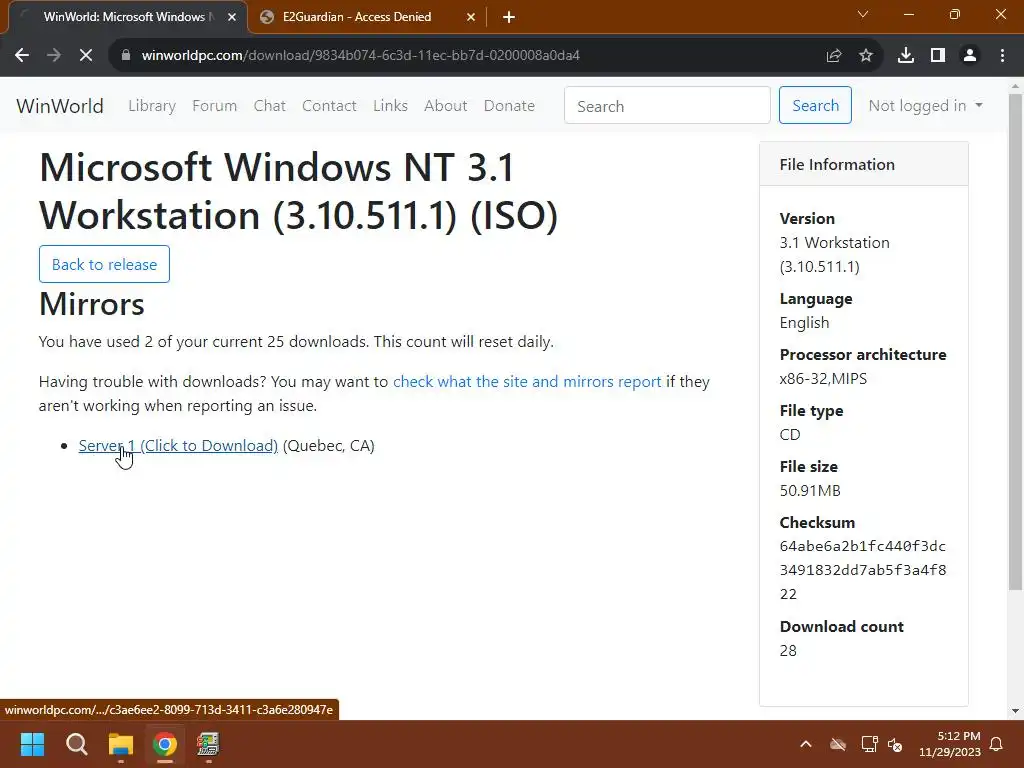Image resolution: width=1024 pixels, height=768 pixels.
Task: Open the check site and mirrors report link
Action: [527, 381]
